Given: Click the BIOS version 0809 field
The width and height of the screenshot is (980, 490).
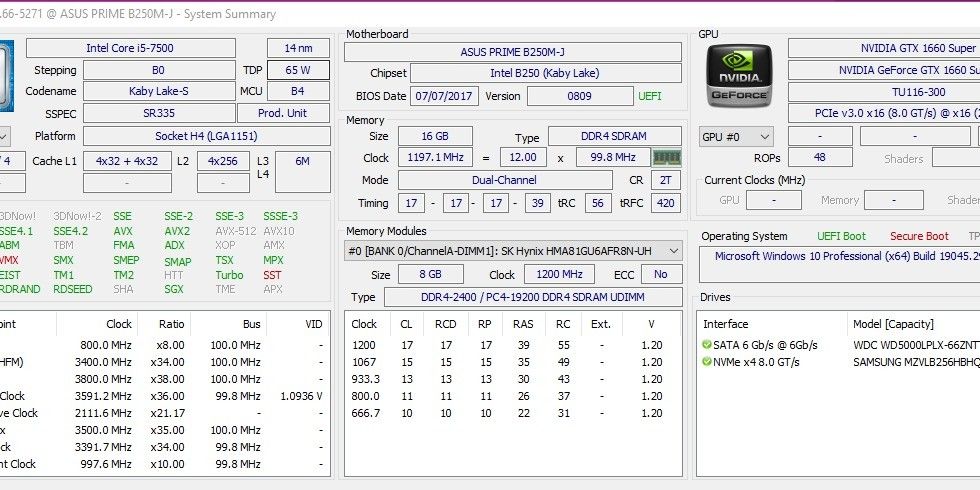Looking at the screenshot, I should (x=580, y=96).
